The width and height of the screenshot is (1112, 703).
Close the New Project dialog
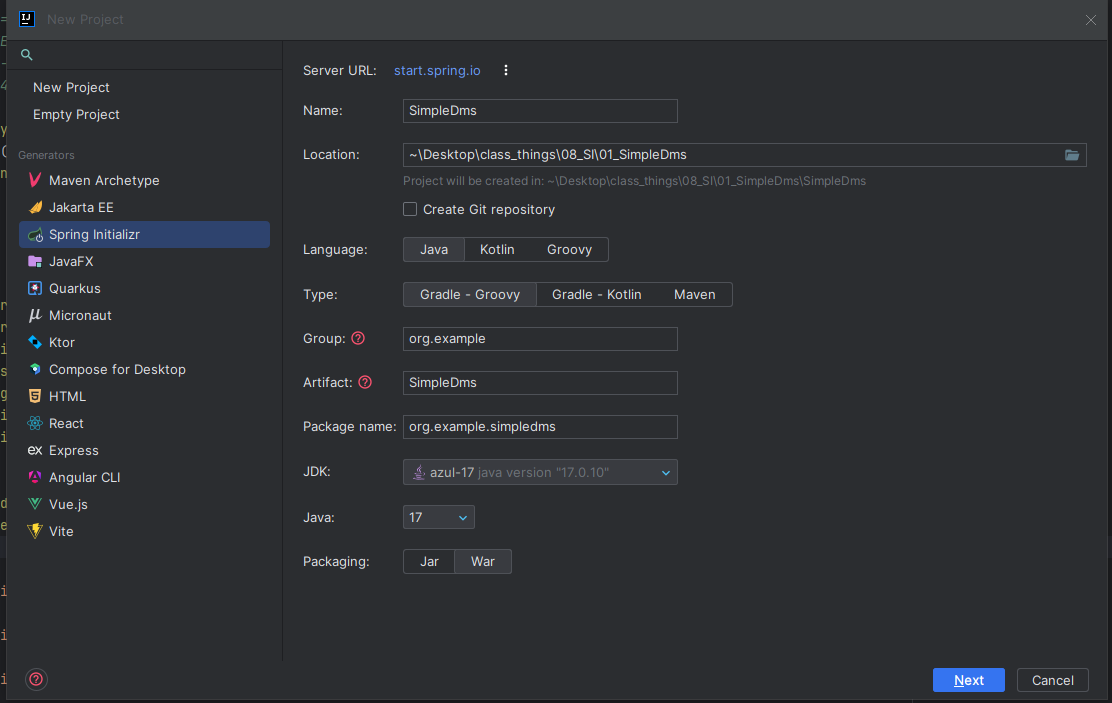tap(1091, 20)
